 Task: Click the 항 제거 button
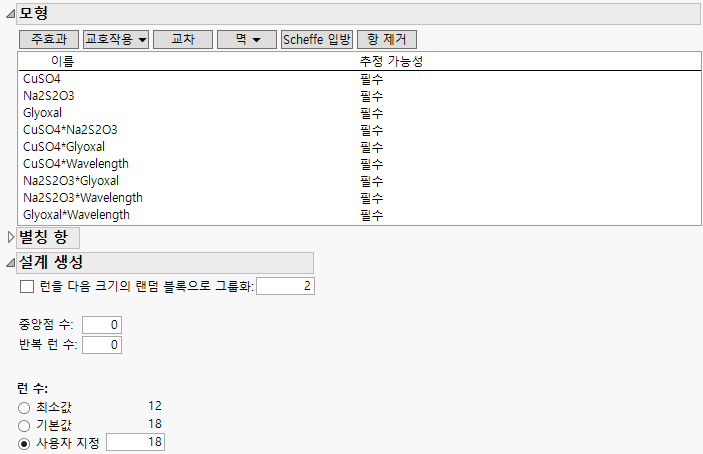click(387, 39)
